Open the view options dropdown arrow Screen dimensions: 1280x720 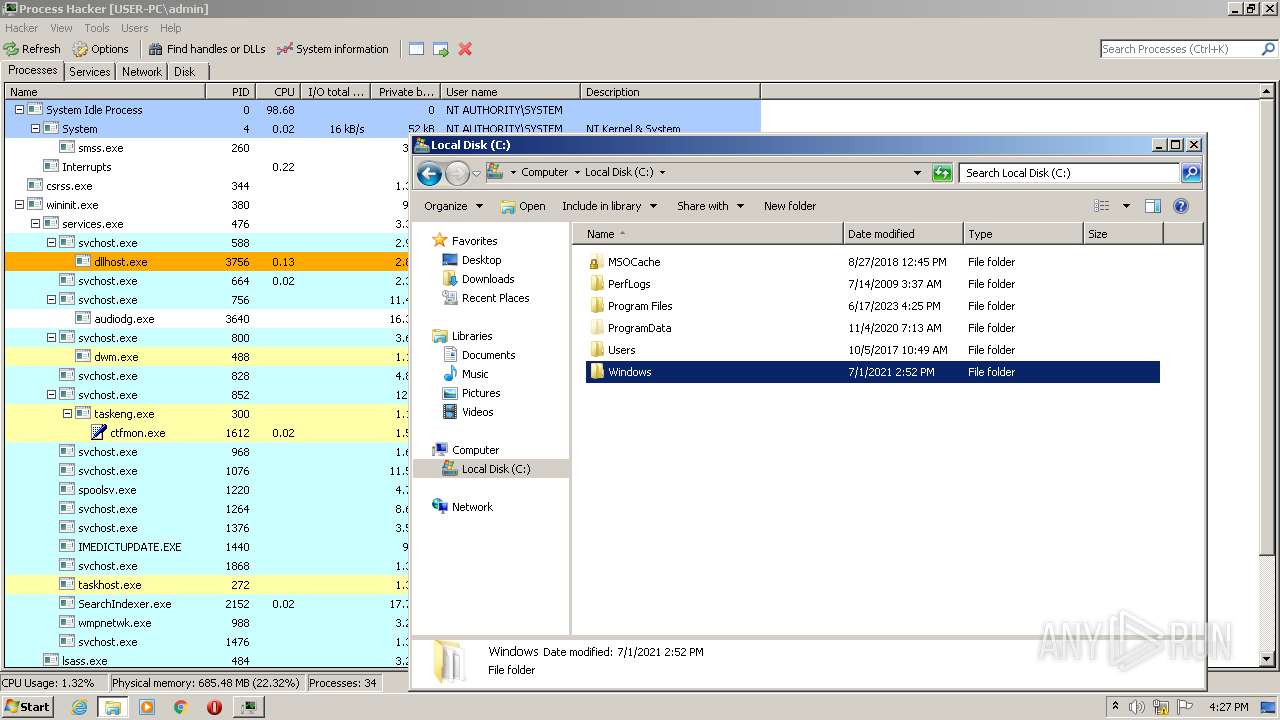tap(1126, 206)
